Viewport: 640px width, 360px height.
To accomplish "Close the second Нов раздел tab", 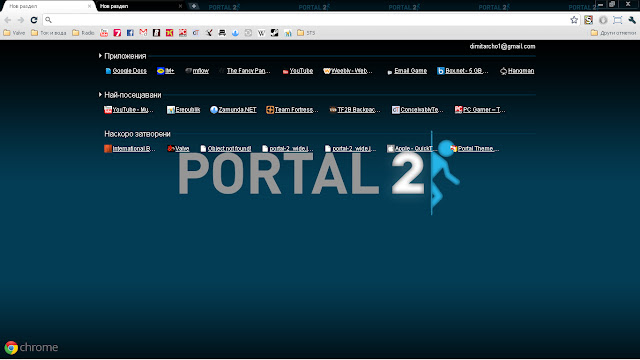I will point(180,6).
